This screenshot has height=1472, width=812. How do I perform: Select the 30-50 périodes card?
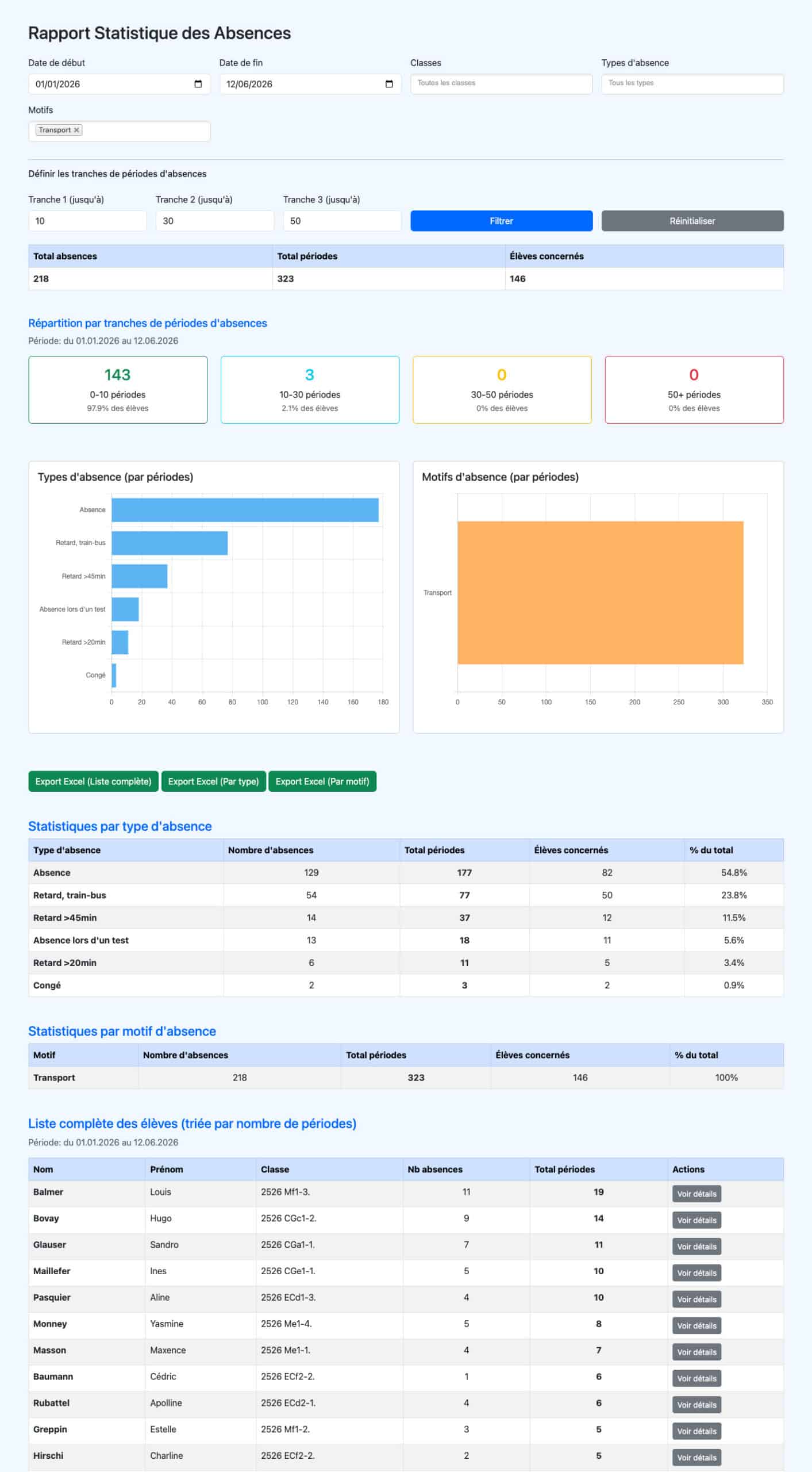point(502,390)
